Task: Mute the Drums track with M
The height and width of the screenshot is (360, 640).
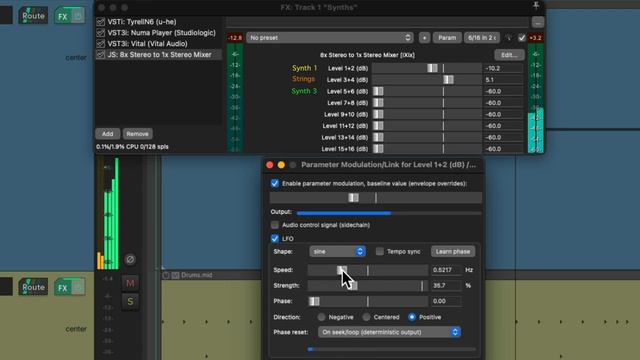Action: click(x=130, y=283)
